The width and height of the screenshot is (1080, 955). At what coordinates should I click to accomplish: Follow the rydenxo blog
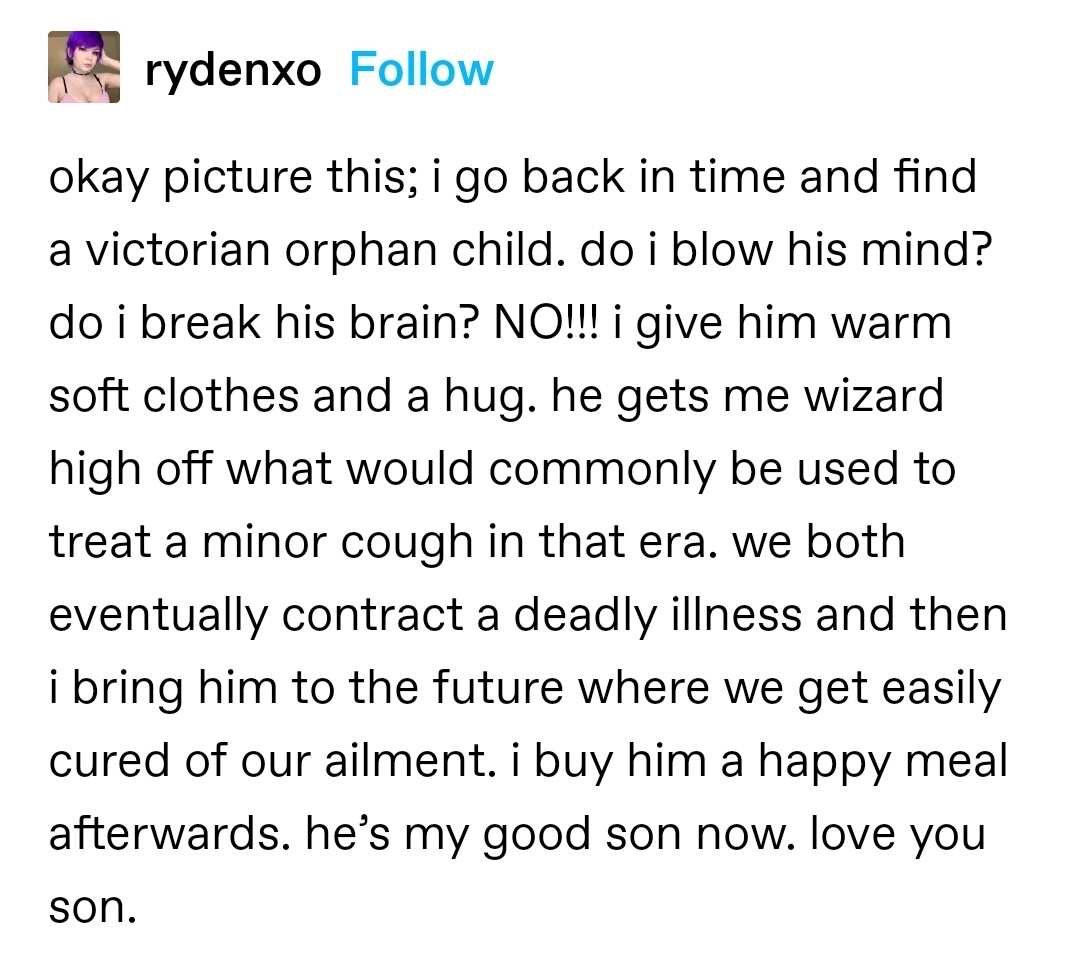(x=421, y=69)
